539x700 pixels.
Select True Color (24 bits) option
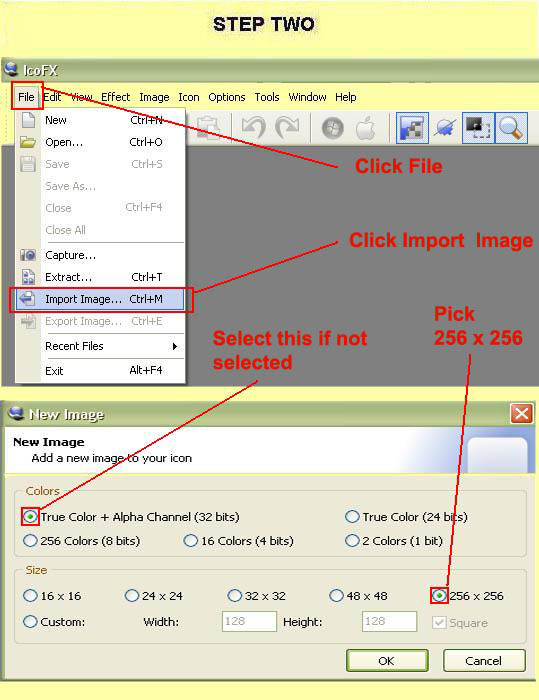(x=352, y=517)
